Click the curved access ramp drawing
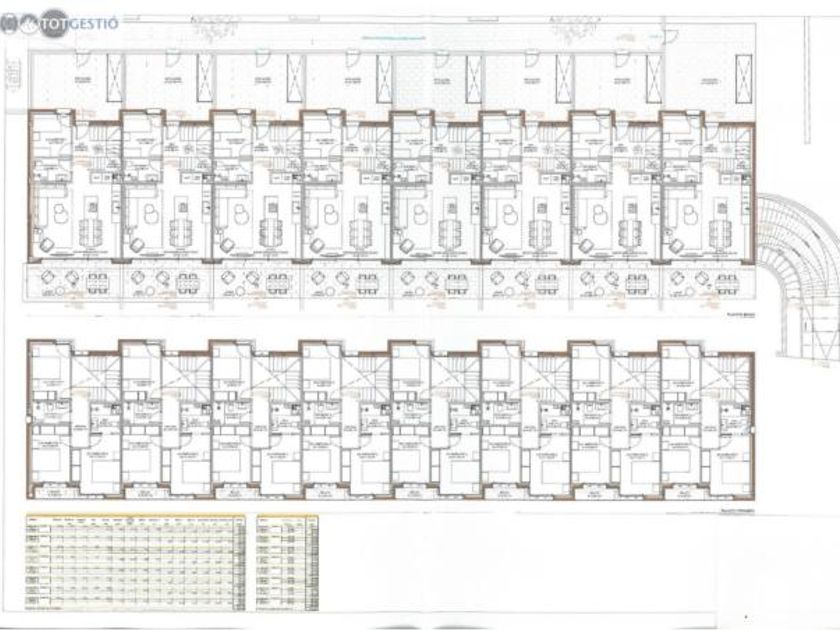 [797, 280]
